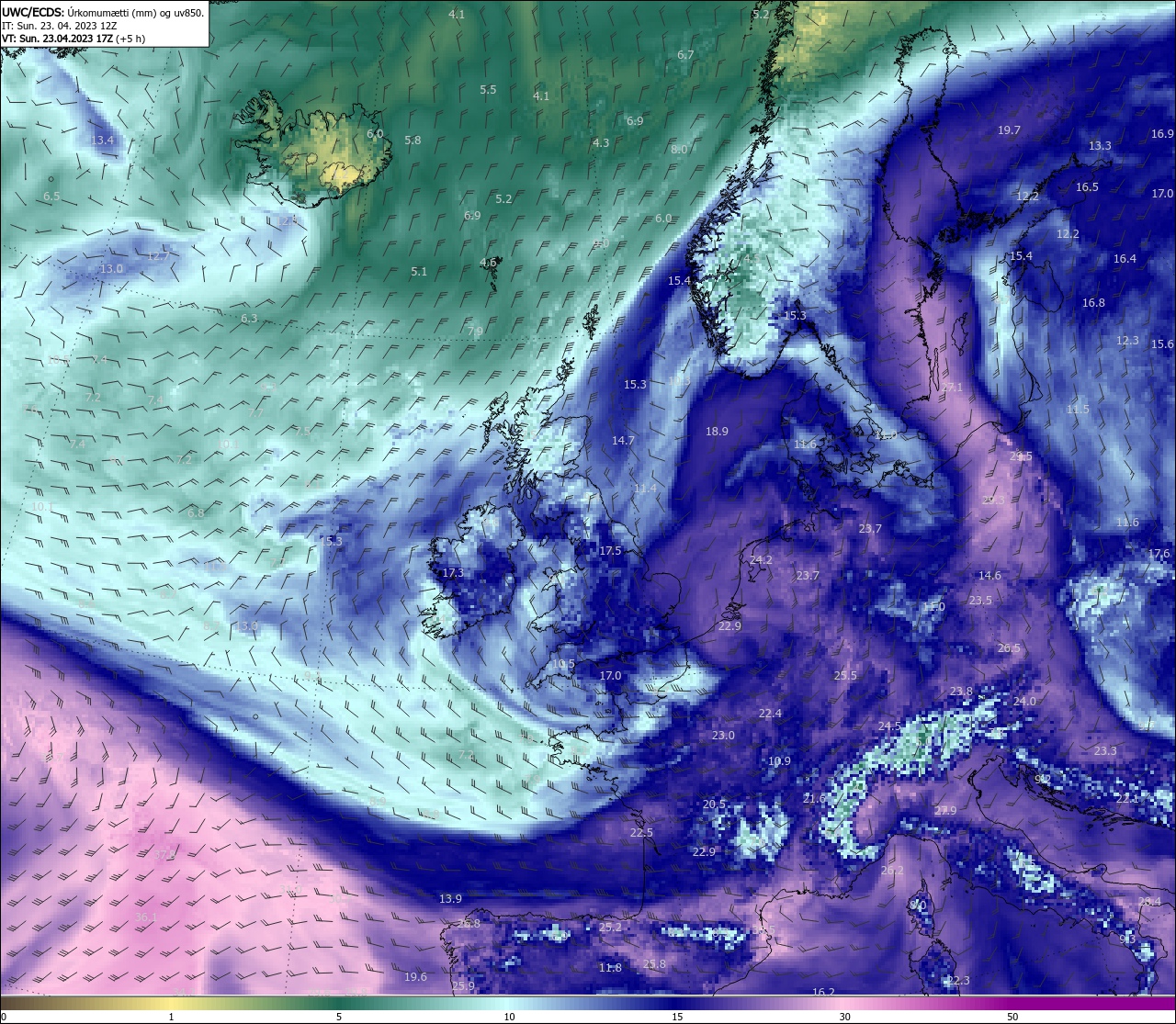This screenshot has width=1176, height=1024.
Task: Click the map value '27.9' over northern Italy
Action: point(945,811)
